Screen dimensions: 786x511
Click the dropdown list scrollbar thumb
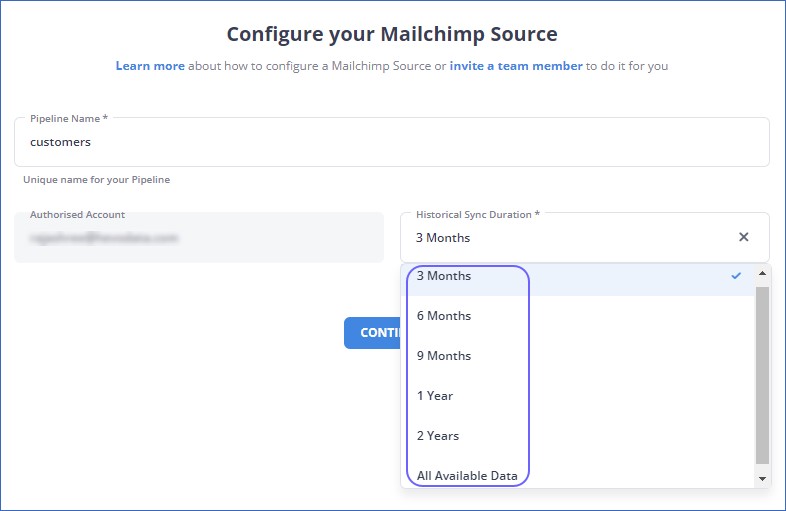762,375
